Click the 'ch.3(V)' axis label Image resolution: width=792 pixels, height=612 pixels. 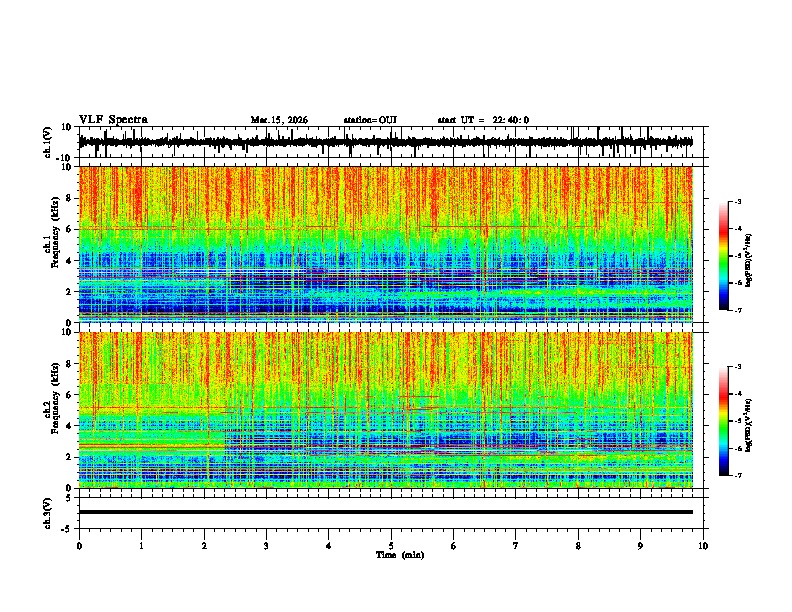click(x=48, y=513)
